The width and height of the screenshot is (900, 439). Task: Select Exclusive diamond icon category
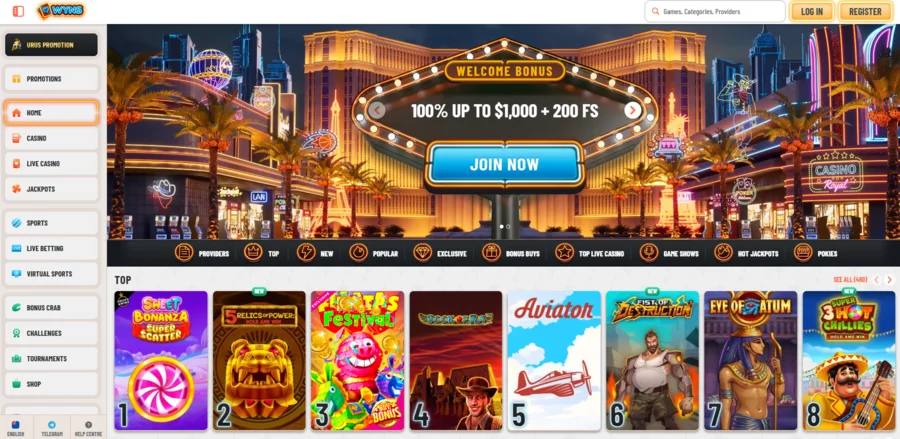[422, 252]
